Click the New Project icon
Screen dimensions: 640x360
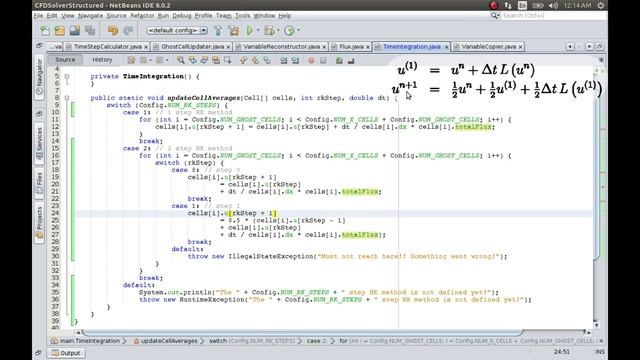[60, 31]
